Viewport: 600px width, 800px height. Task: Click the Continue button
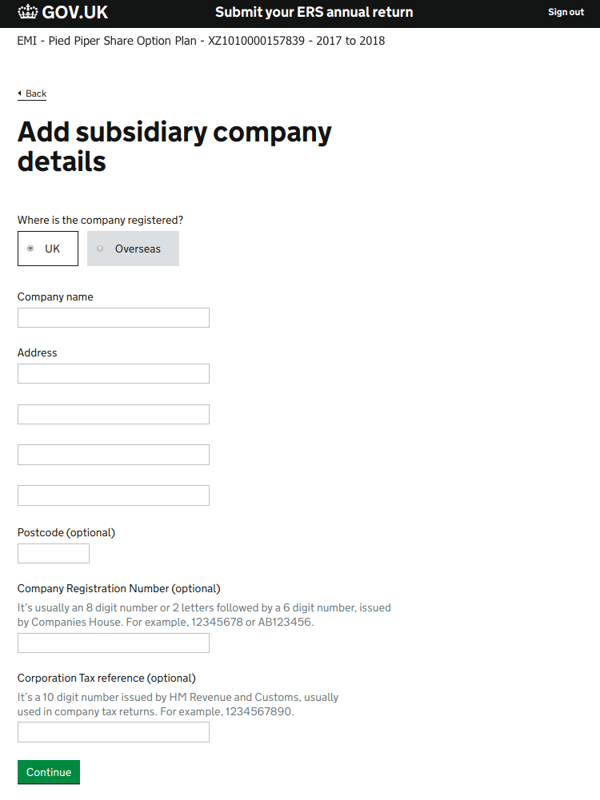click(x=48, y=772)
